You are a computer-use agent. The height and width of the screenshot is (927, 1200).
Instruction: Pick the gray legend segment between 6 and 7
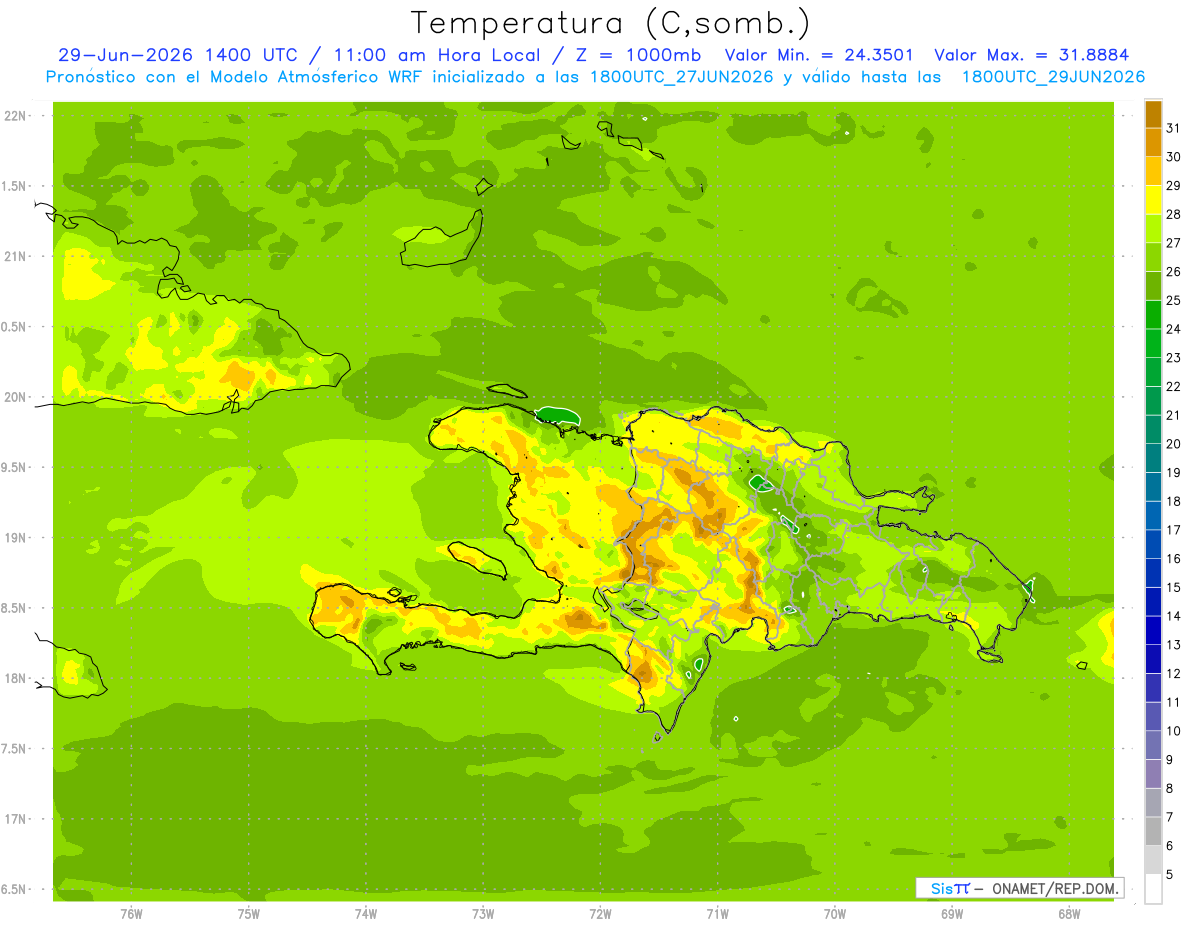[x=1153, y=832]
